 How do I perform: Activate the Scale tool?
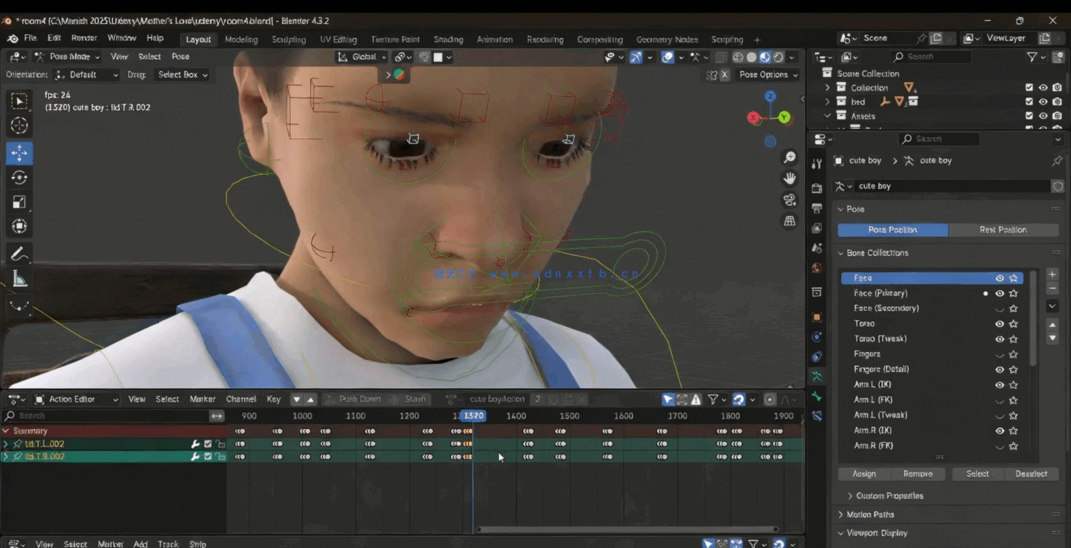click(19, 202)
